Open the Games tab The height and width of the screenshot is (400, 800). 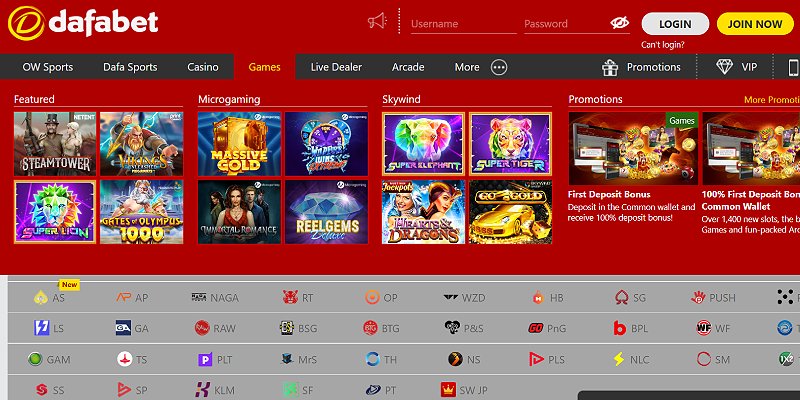pos(264,67)
